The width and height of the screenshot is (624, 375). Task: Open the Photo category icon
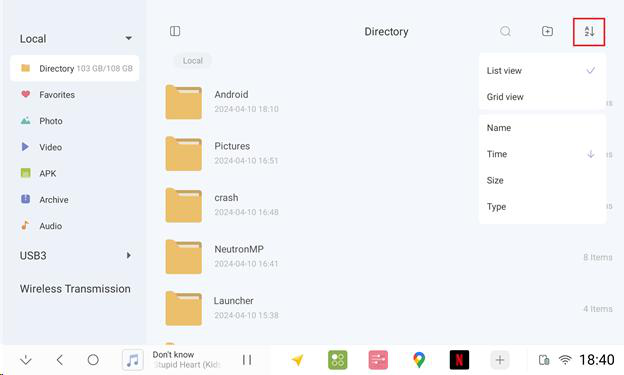coord(25,121)
